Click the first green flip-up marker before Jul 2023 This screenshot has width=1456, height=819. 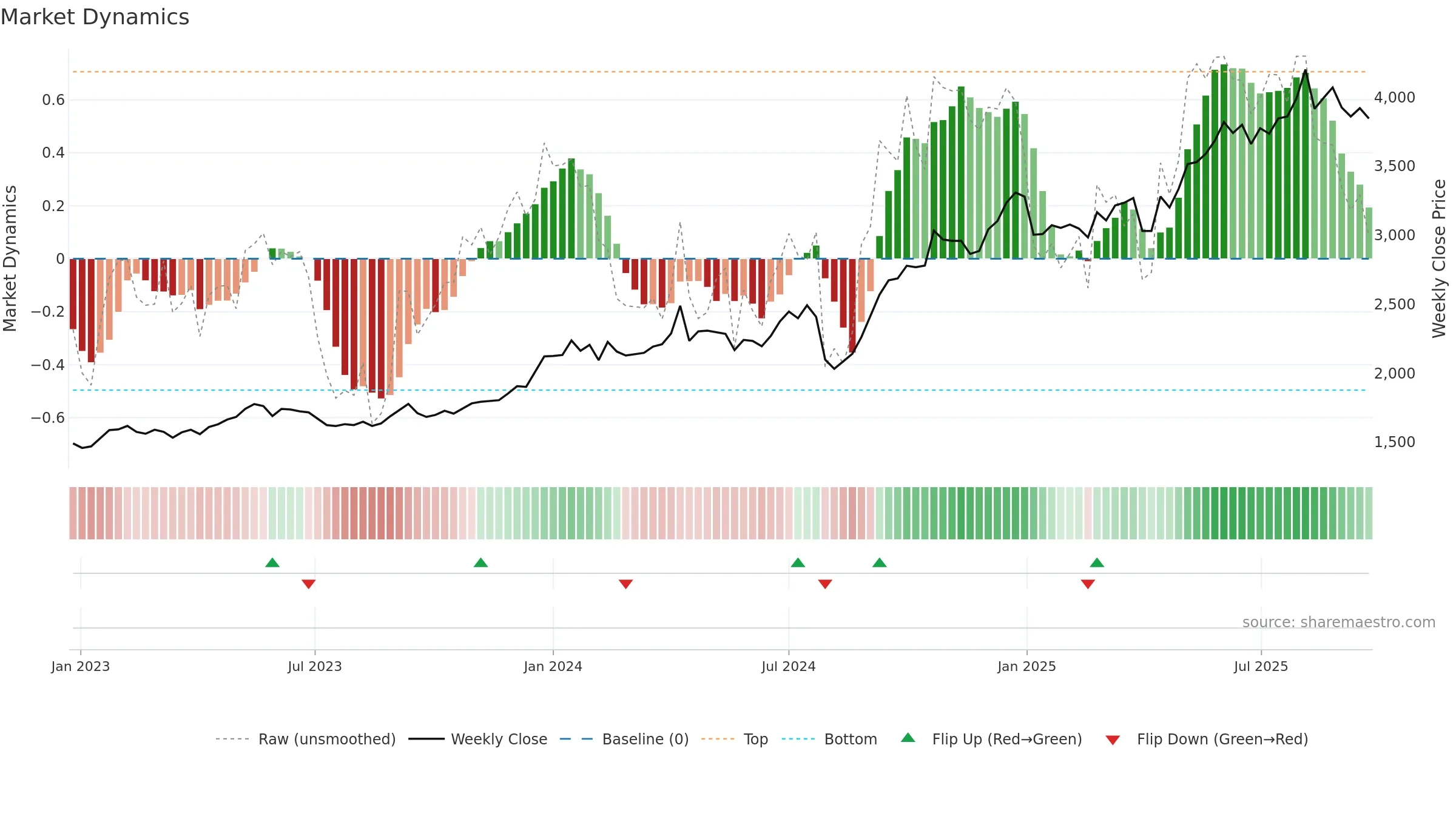click(x=272, y=562)
